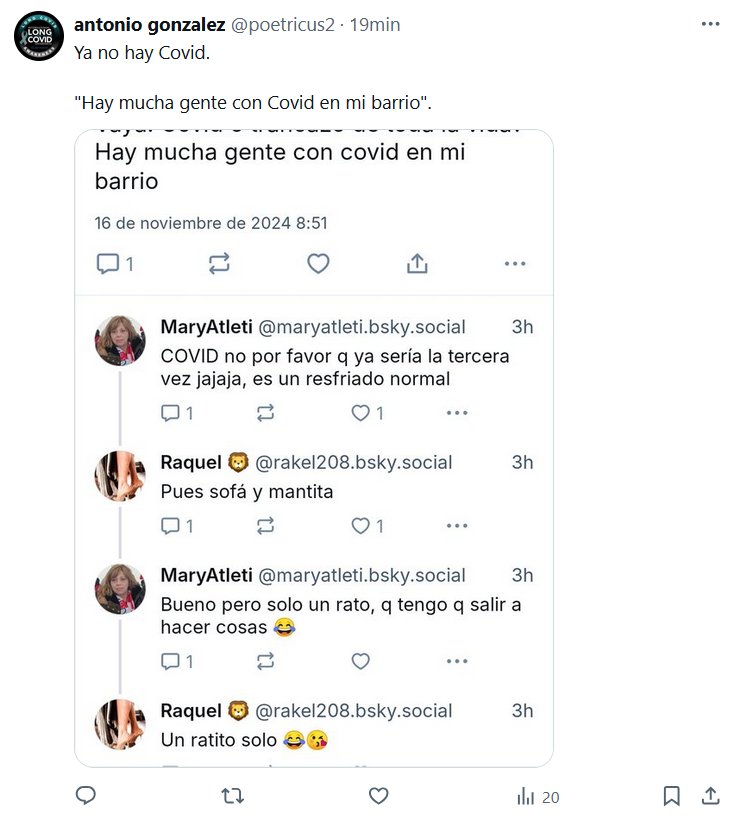Click the share icon under the 16 de noviembre post

[x=417, y=263]
